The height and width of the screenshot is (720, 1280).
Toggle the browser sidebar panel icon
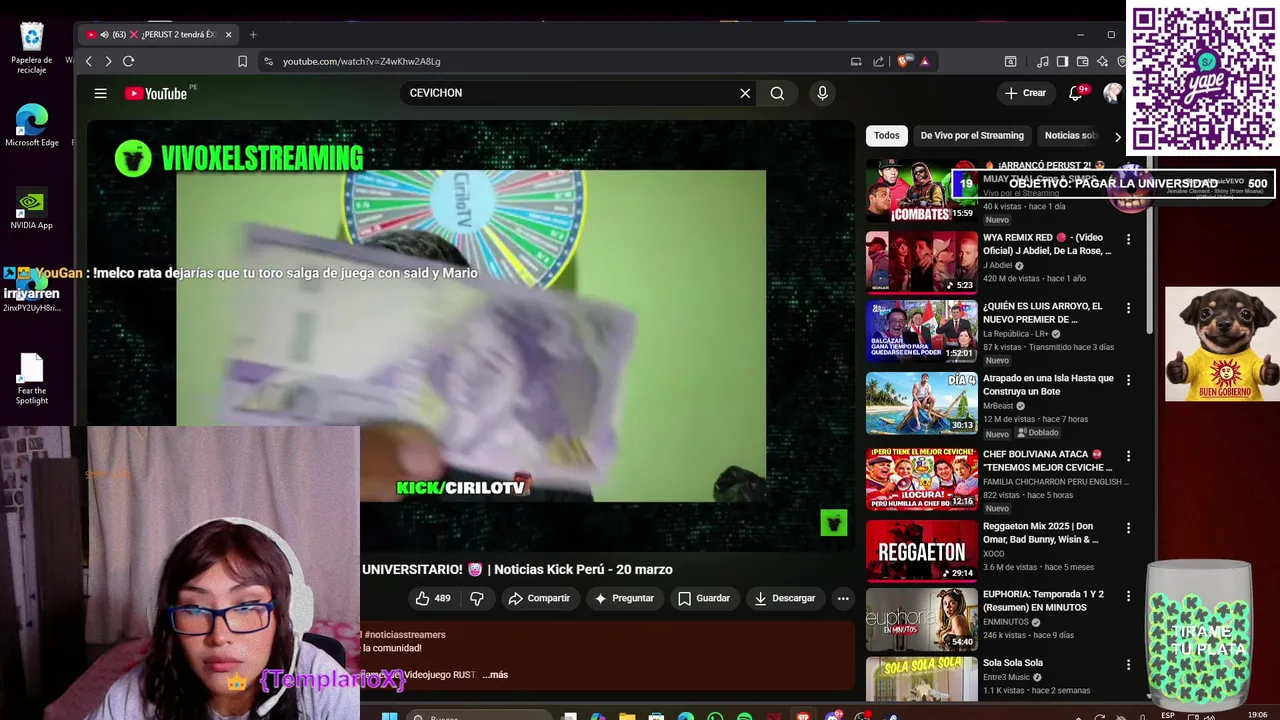1062,61
